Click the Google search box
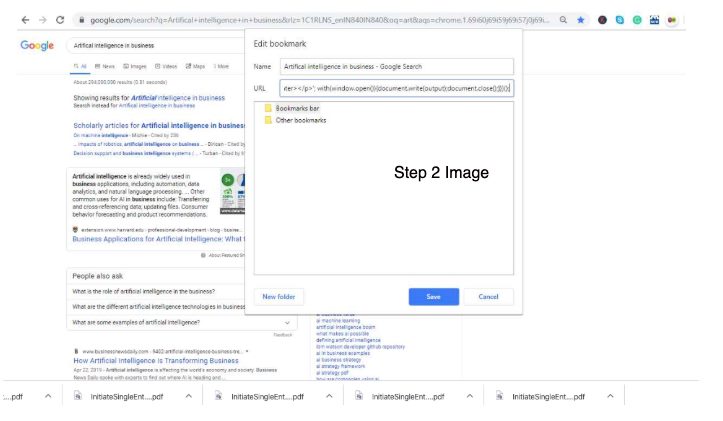Screen dimensions: 723x421 click(x=156, y=45)
